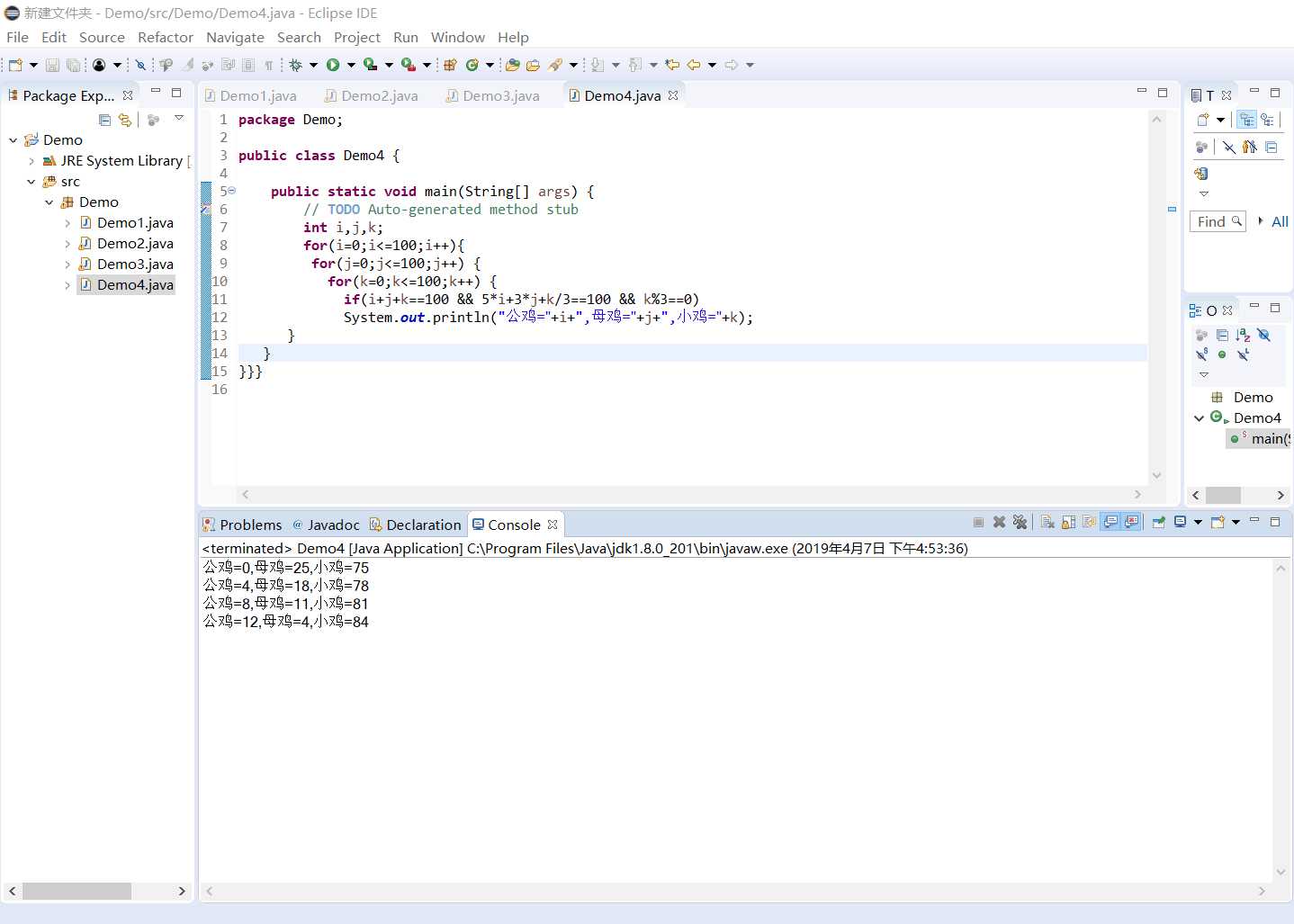Select Demo4.java in Package Explorer

pos(126,285)
